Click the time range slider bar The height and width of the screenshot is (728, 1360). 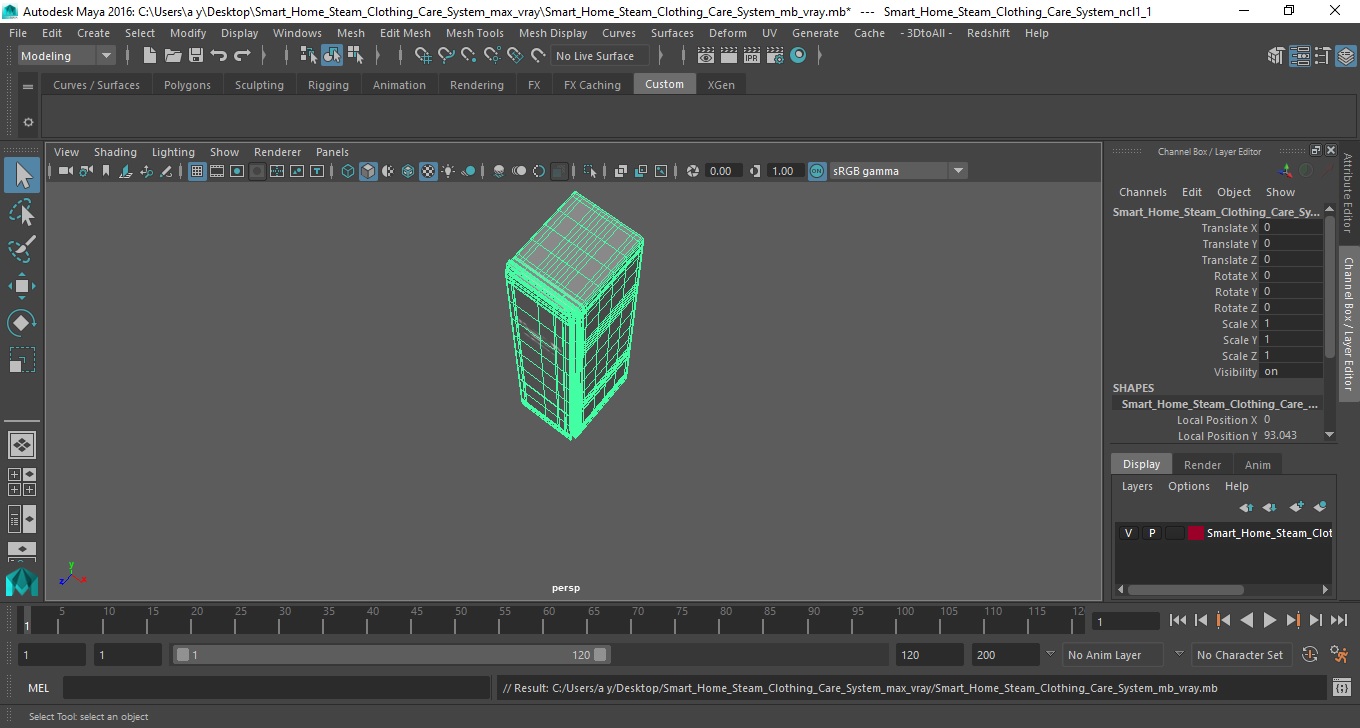click(x=391, y=655)
